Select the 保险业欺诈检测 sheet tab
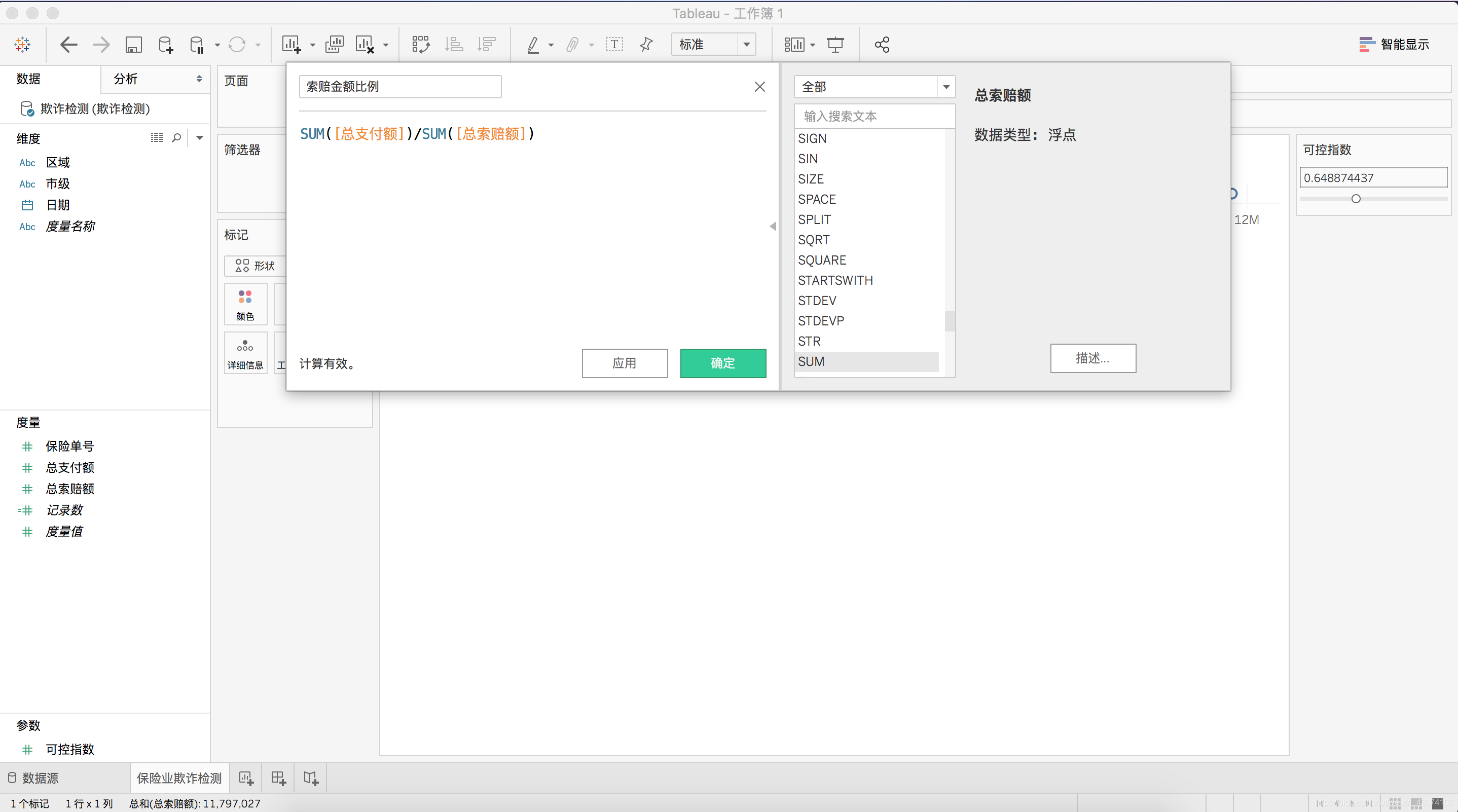The image size is (1458, 812). click(179, 778)
